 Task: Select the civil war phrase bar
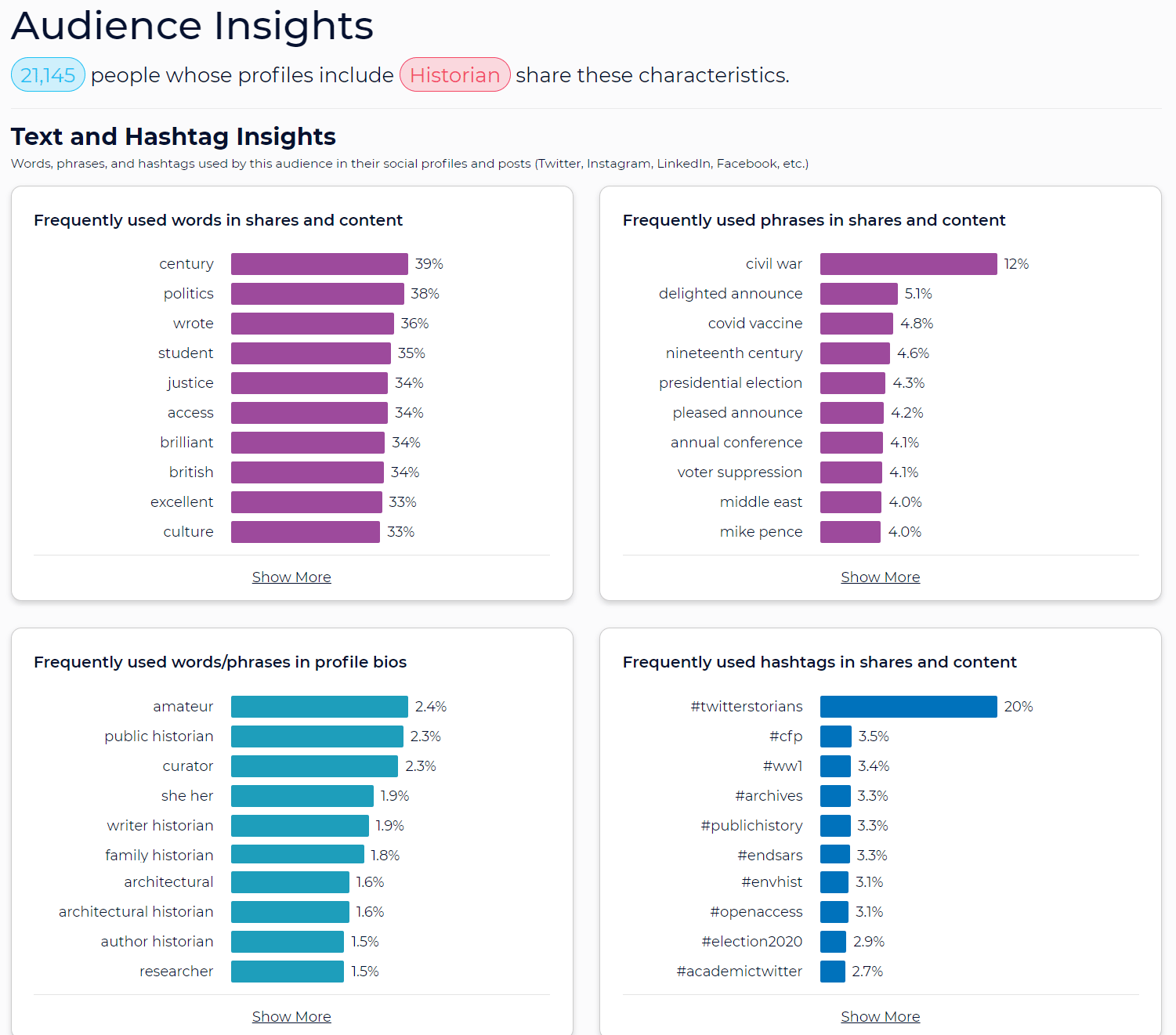909,264
